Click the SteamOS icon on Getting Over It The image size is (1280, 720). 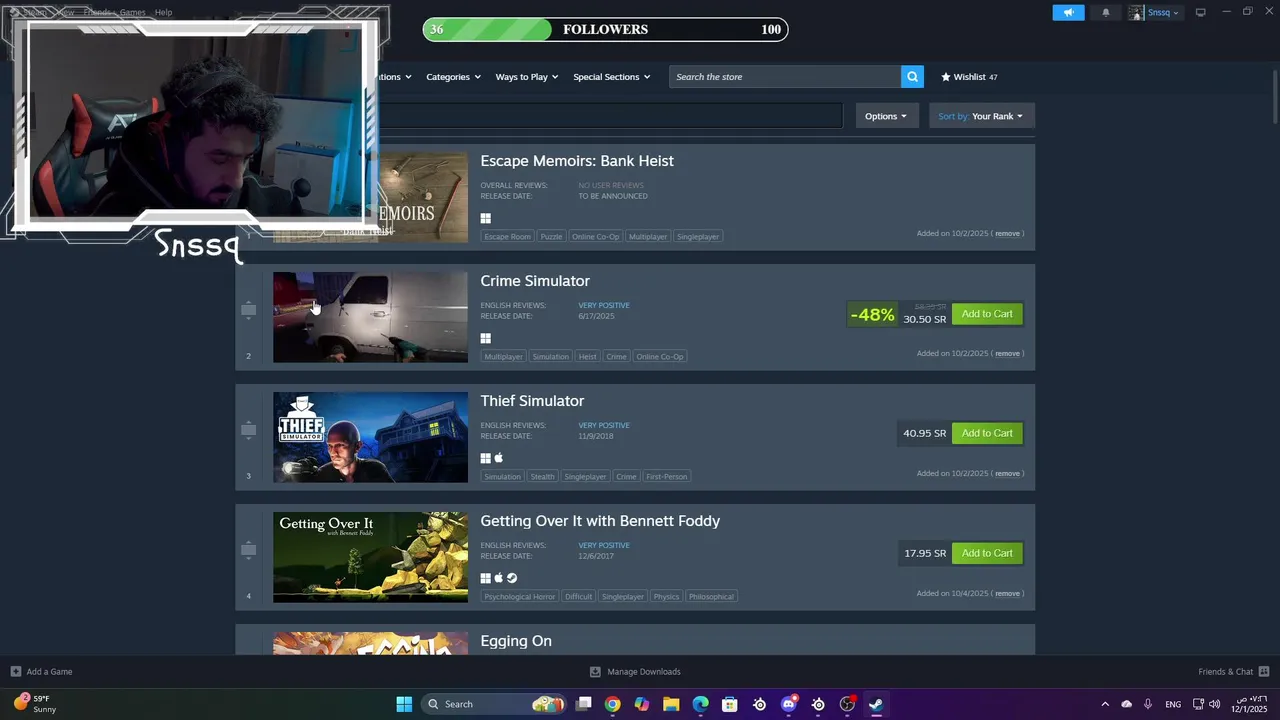click(x=512, y=578)
